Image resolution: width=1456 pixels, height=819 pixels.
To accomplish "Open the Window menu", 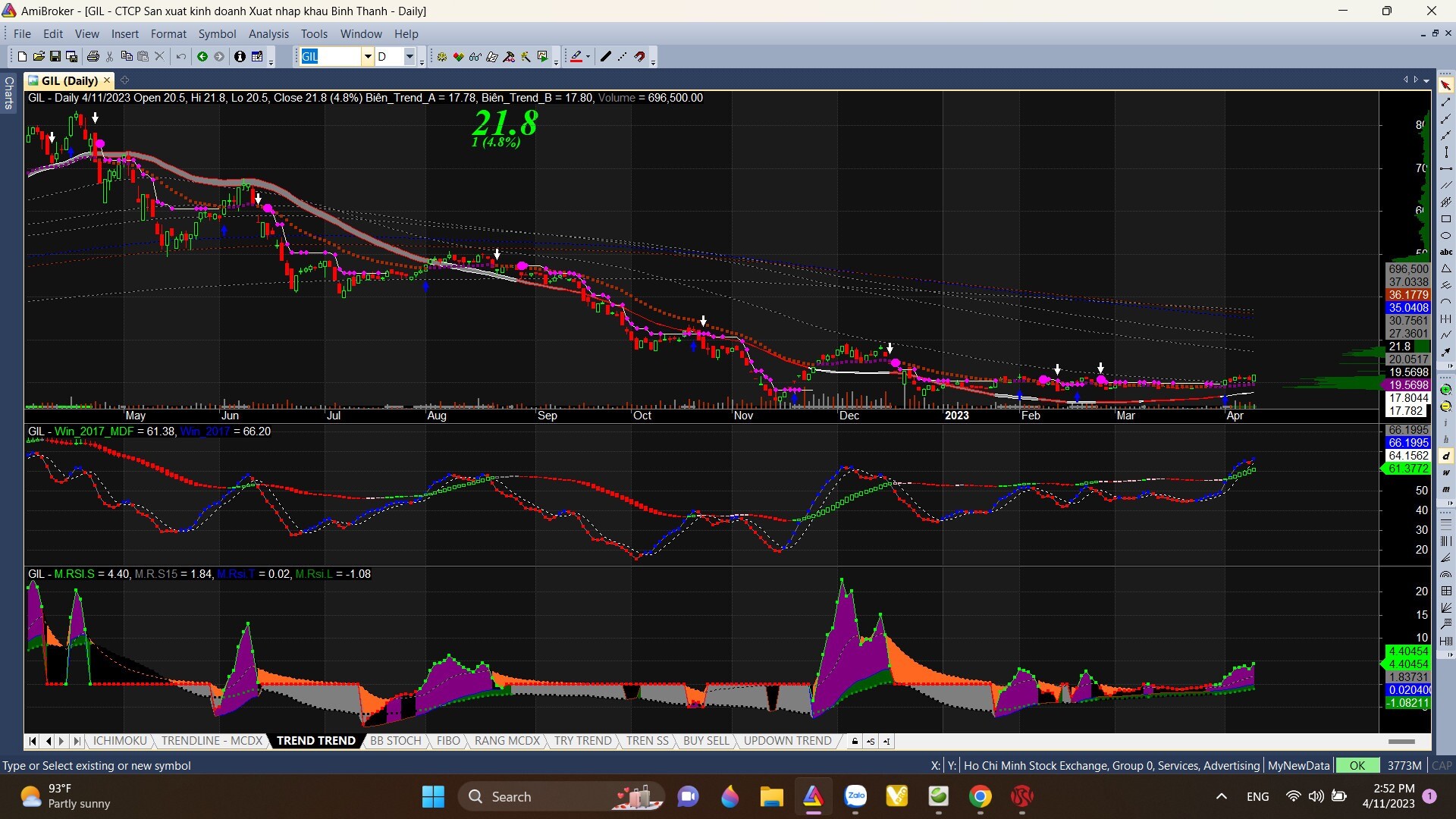I will tap(361, 34).
